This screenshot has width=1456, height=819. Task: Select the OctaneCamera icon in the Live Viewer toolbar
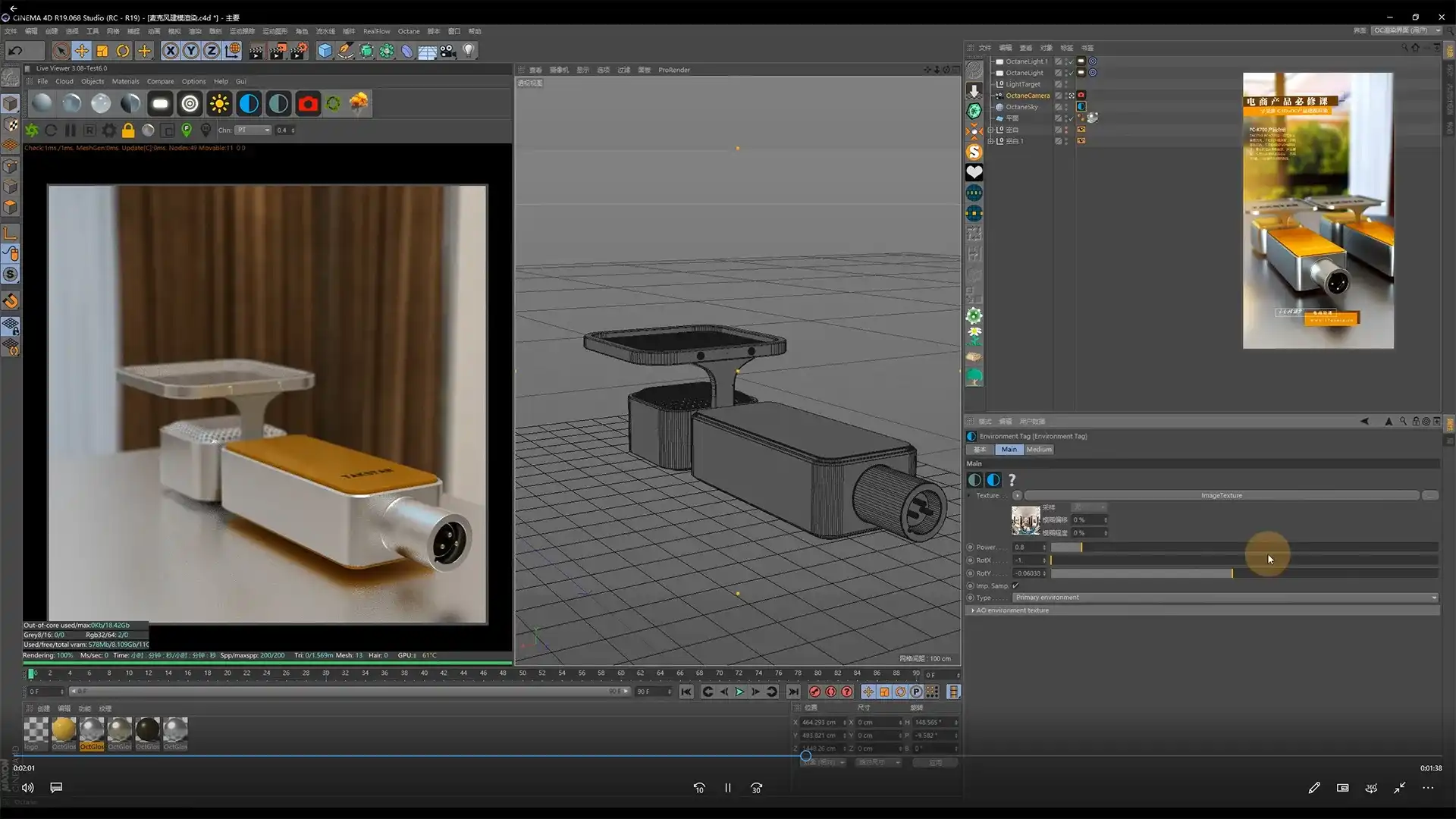pos(307,103)
